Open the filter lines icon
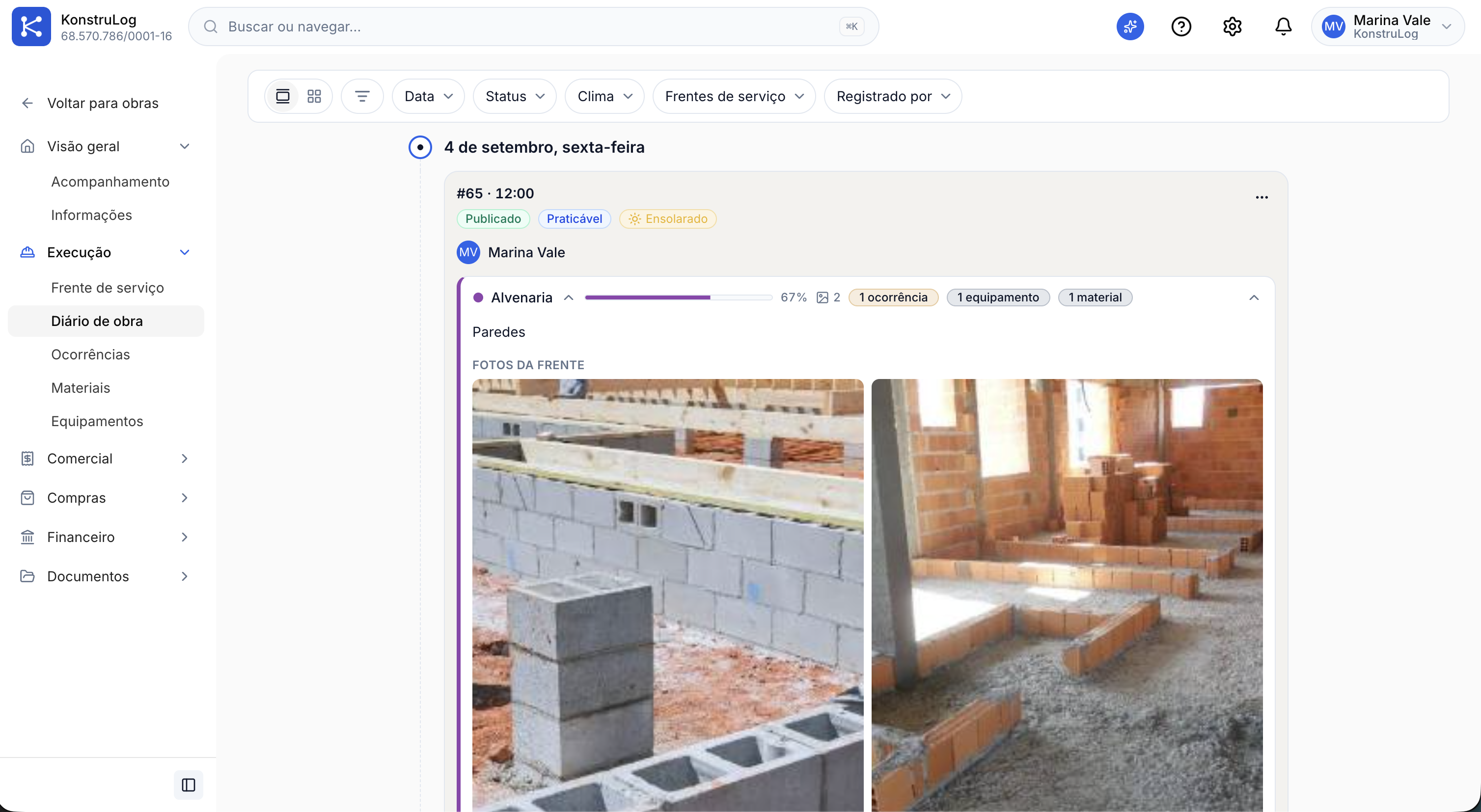1481x812 pixels. pyautogui.click(x=361, y=96)
